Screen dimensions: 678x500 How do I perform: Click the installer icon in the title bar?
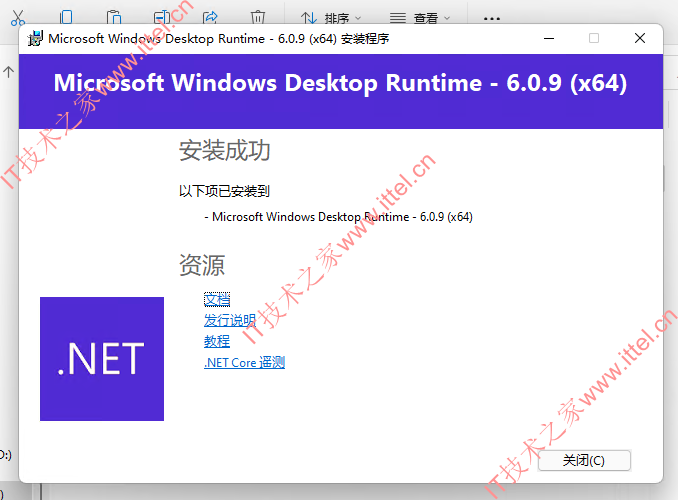pos(35,38)
